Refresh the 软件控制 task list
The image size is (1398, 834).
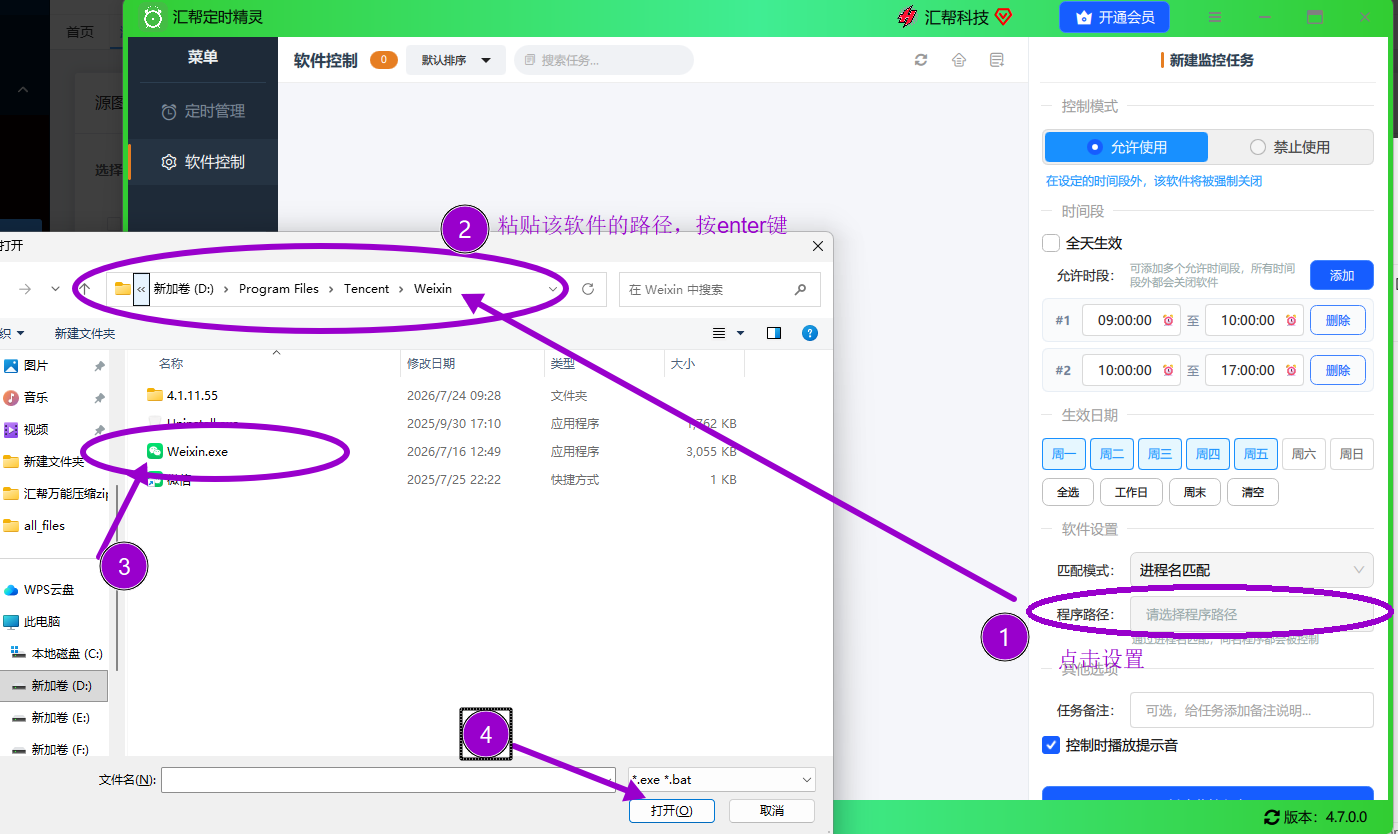tap(921, 60)
